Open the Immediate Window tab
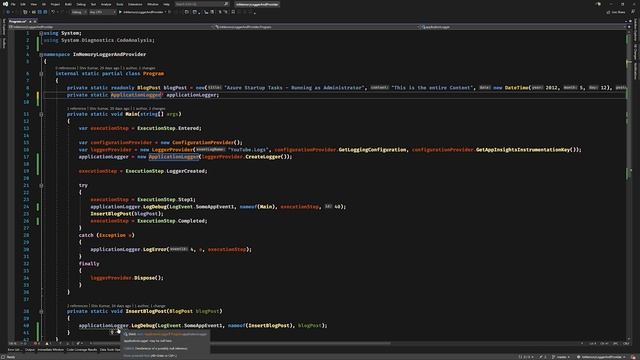 [x=51, y=350]
